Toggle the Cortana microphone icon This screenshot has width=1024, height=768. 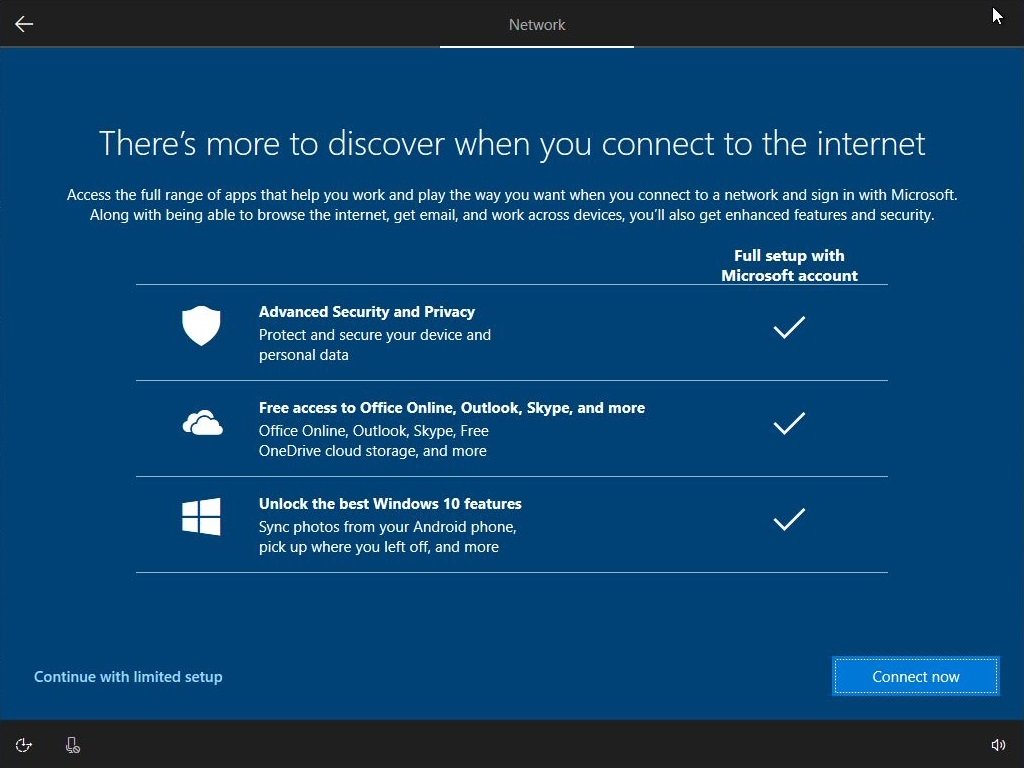click(x=72, y=745)
